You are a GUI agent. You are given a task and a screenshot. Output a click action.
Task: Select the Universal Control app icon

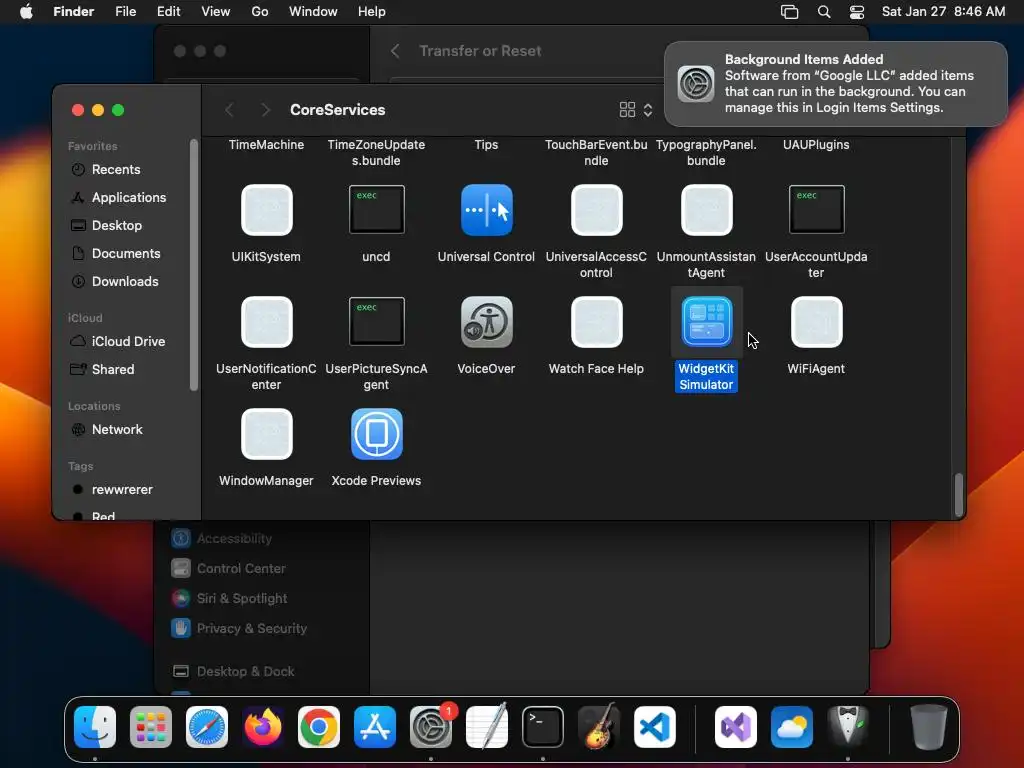(x=487, y=210)
